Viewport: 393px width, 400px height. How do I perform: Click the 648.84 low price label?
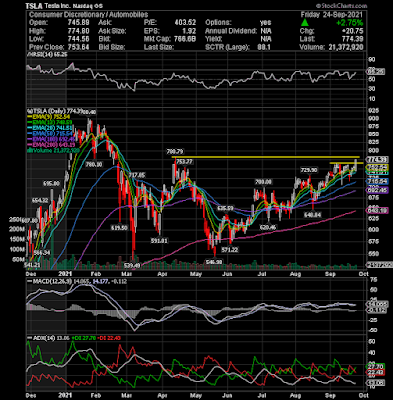tap(312, 215)
